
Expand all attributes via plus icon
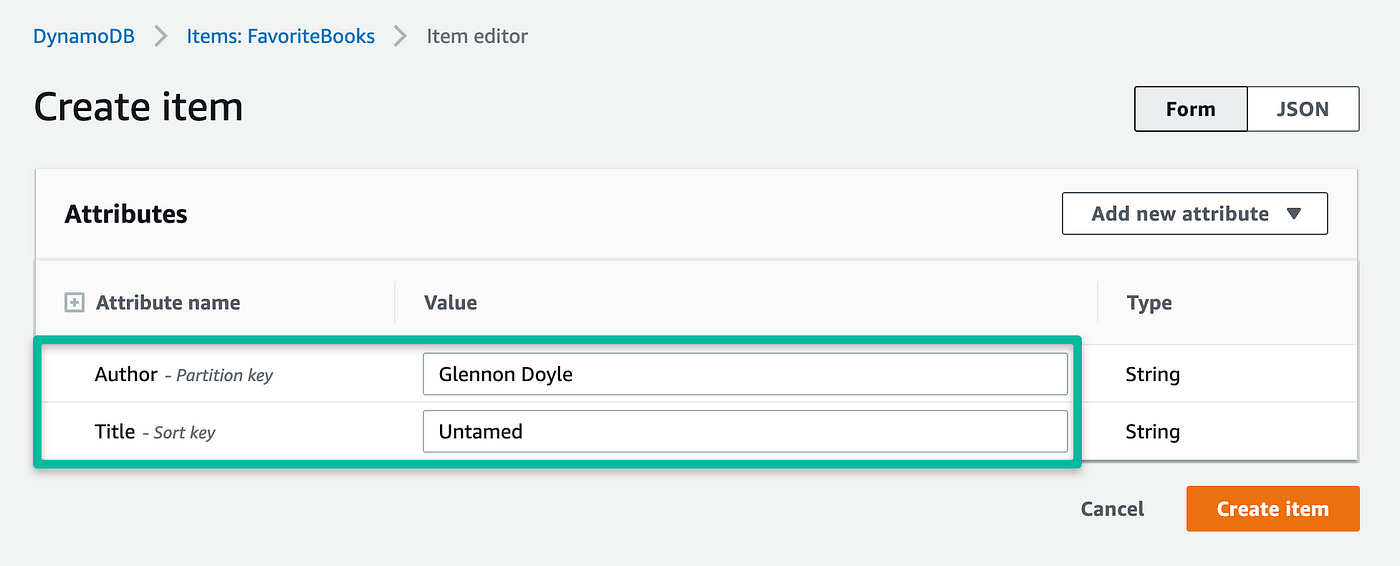(x=74, y=302)
